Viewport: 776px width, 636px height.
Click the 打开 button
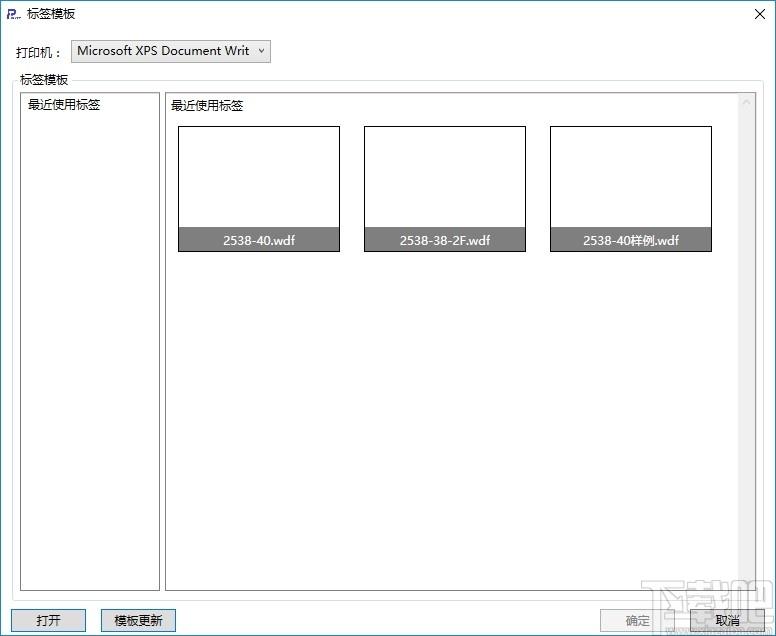point(48,620)
